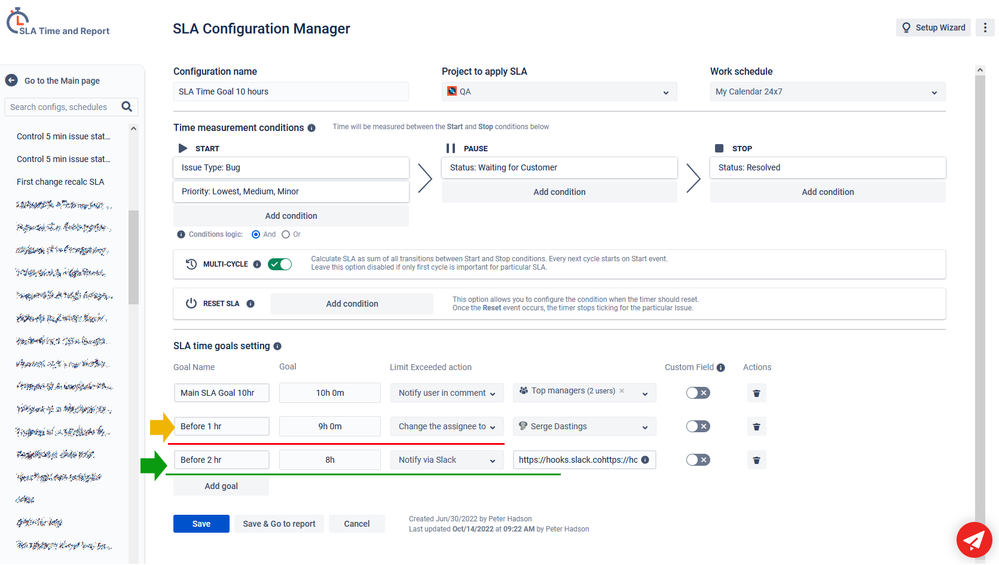Click the RESET SLA power icon

pos(191,304)
